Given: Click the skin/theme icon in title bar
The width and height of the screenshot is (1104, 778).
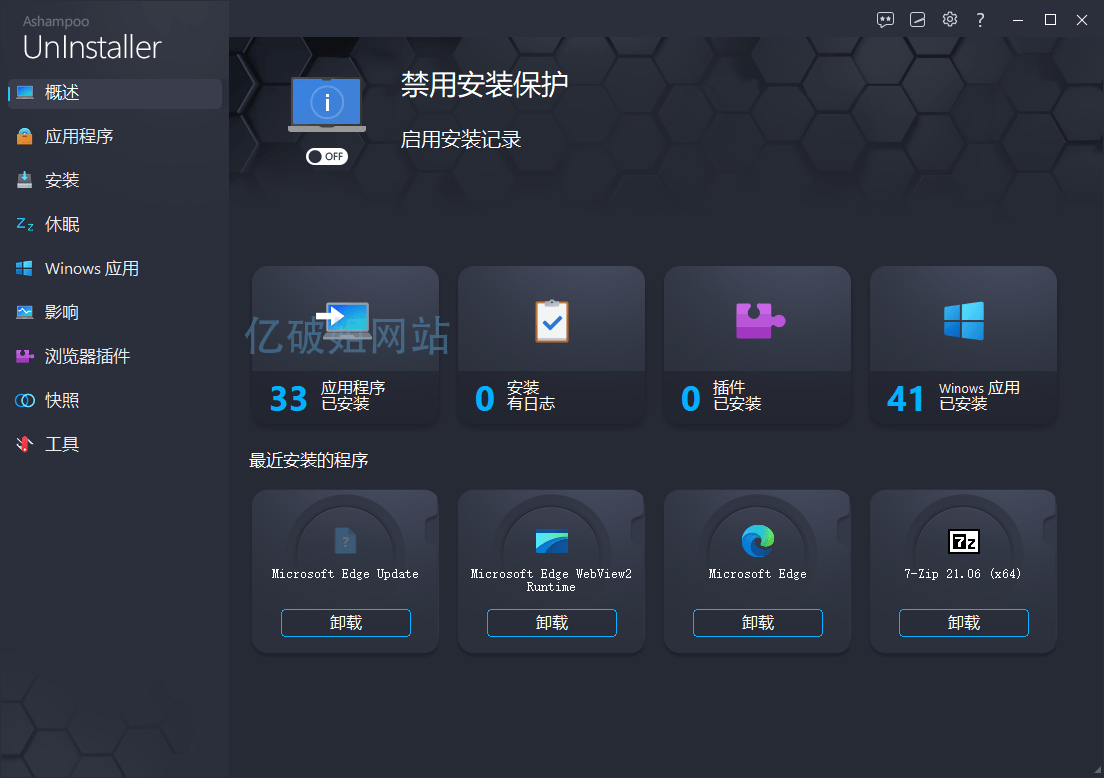Looking at the screenshot, I should [918, 20].
